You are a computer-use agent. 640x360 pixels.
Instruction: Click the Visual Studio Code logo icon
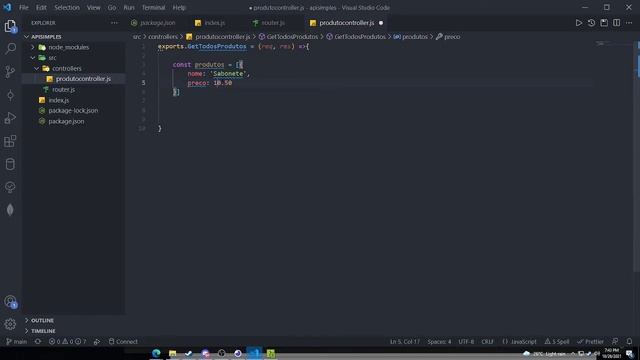(7, 7)
